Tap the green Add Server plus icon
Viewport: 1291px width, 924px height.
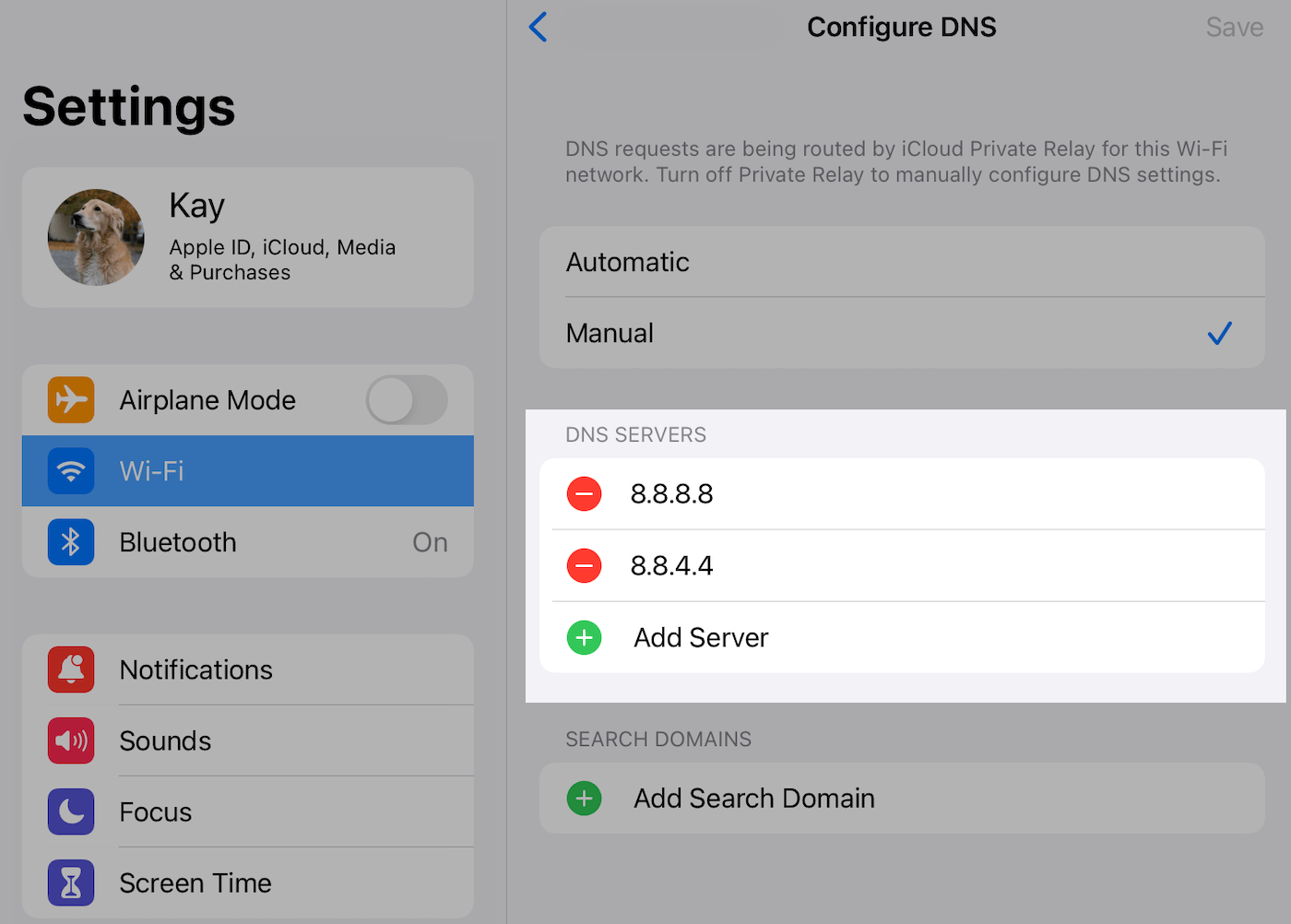[x=584, y=637]
